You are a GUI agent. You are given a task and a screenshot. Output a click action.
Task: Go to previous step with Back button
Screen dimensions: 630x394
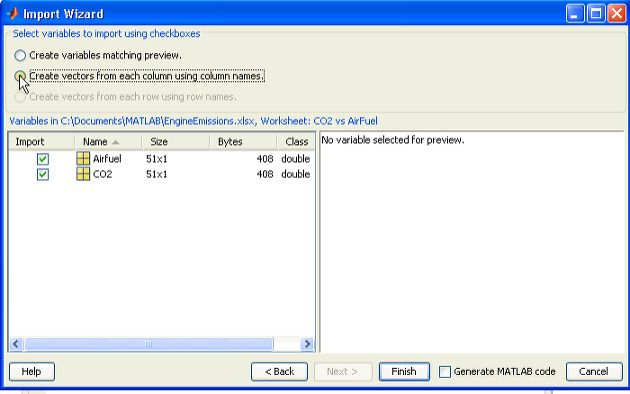(x=280, y=372)
